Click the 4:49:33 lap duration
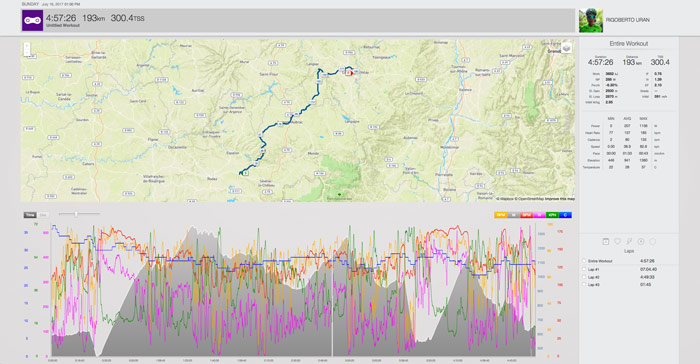This screenshot has height=364, width=700. tap(646, 277)
